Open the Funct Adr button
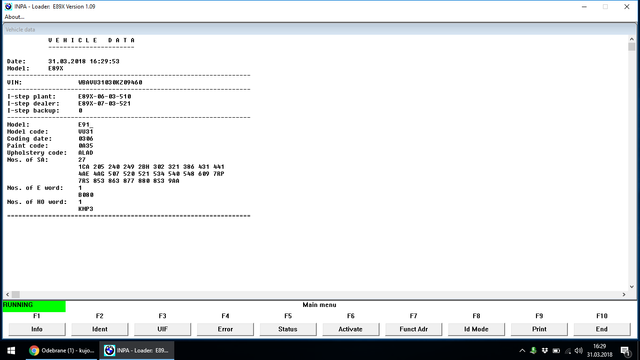Image resolution: width=640 pixels, height=360 pixels. [x=413, y=329]
